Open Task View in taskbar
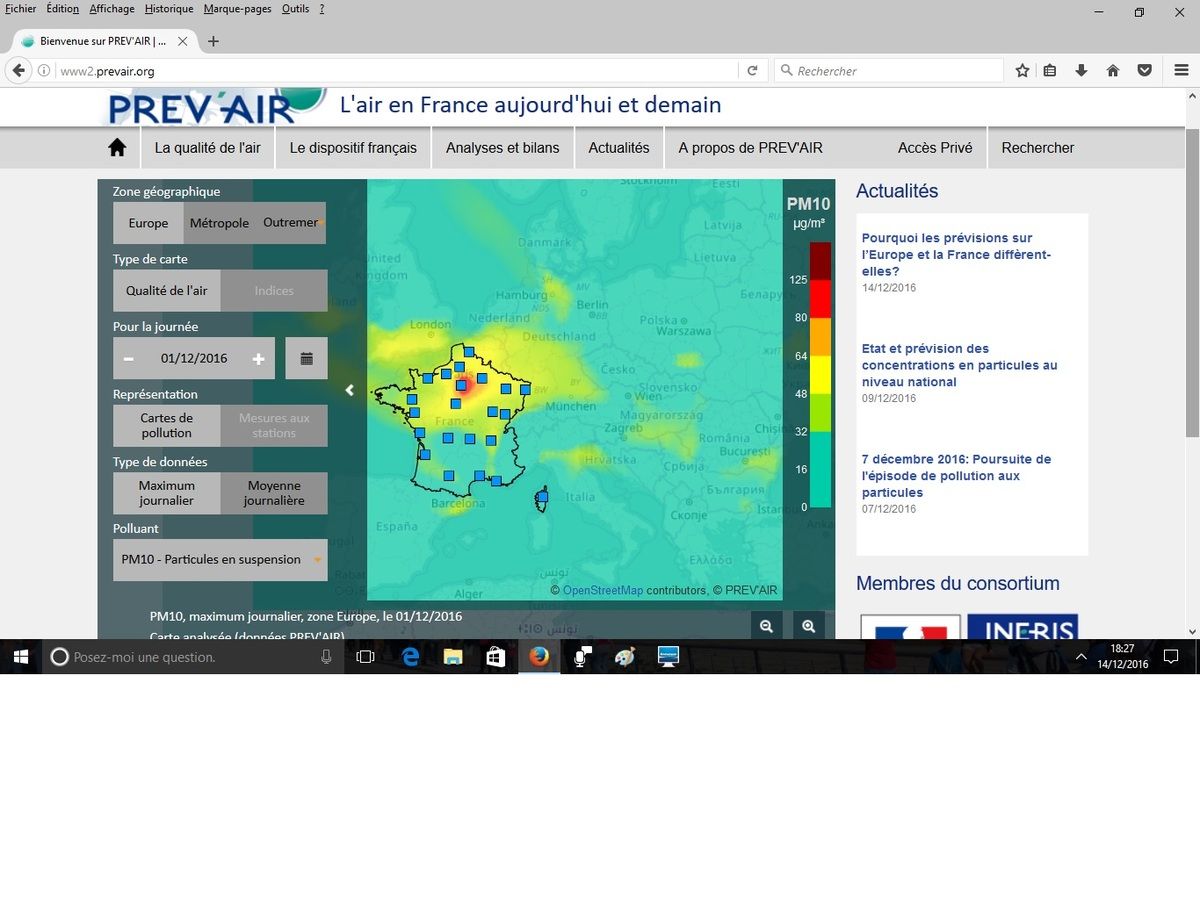This screenshot has width=1200, height=920. 365,657
